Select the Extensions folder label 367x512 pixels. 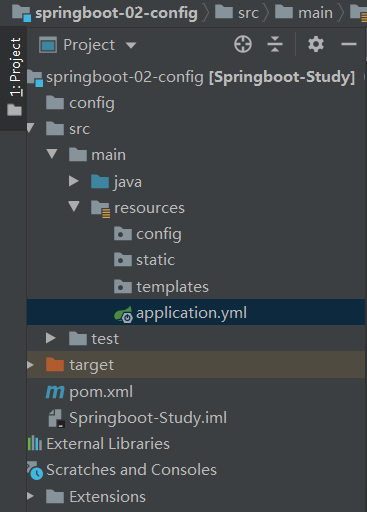click(x=108, y=497)
